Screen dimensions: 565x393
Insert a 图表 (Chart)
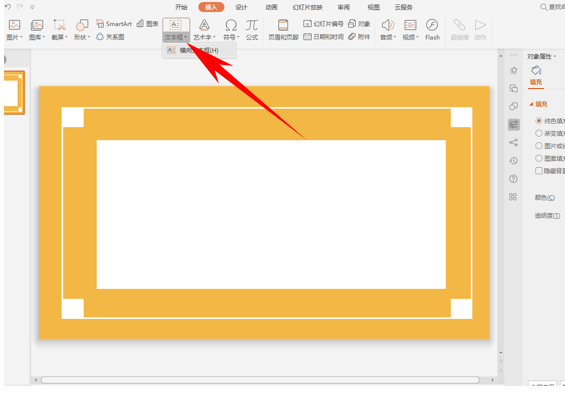[x=147, y=24]
